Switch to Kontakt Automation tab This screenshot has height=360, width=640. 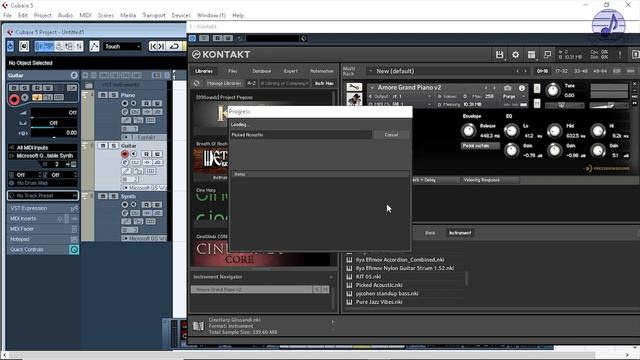(x=322, y=71)
